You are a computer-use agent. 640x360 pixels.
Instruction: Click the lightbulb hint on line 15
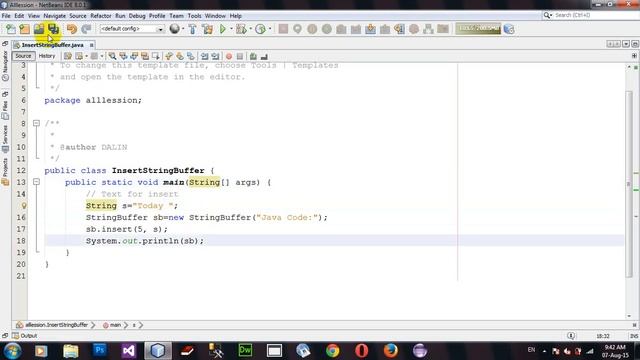[24, 206]
